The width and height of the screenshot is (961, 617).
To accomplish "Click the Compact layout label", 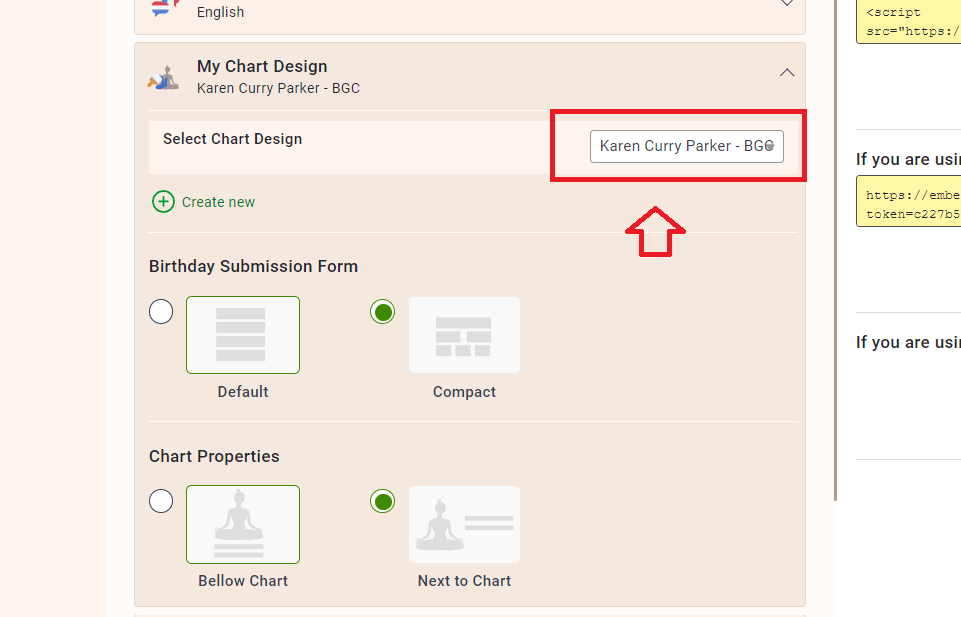I will click(x=465, y=392).
